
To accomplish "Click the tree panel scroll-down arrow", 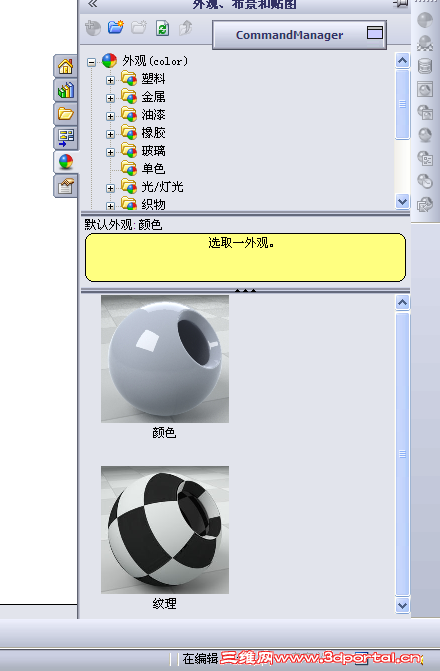I will 402,201.
